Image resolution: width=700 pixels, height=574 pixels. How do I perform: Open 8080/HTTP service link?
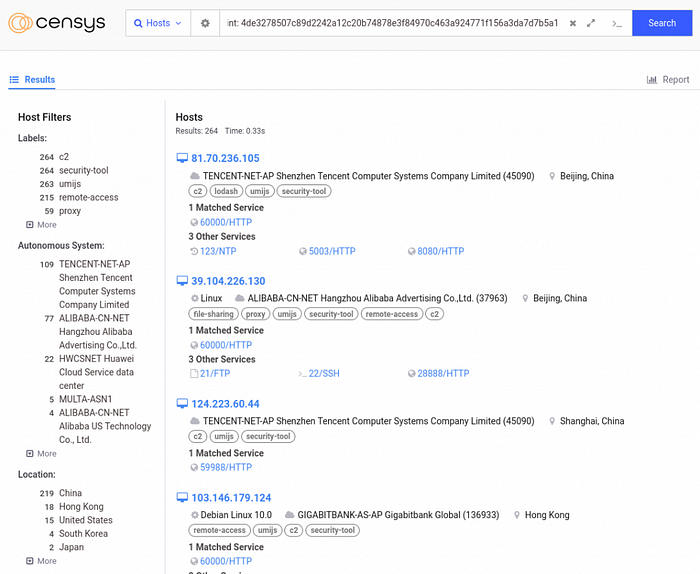441,251
